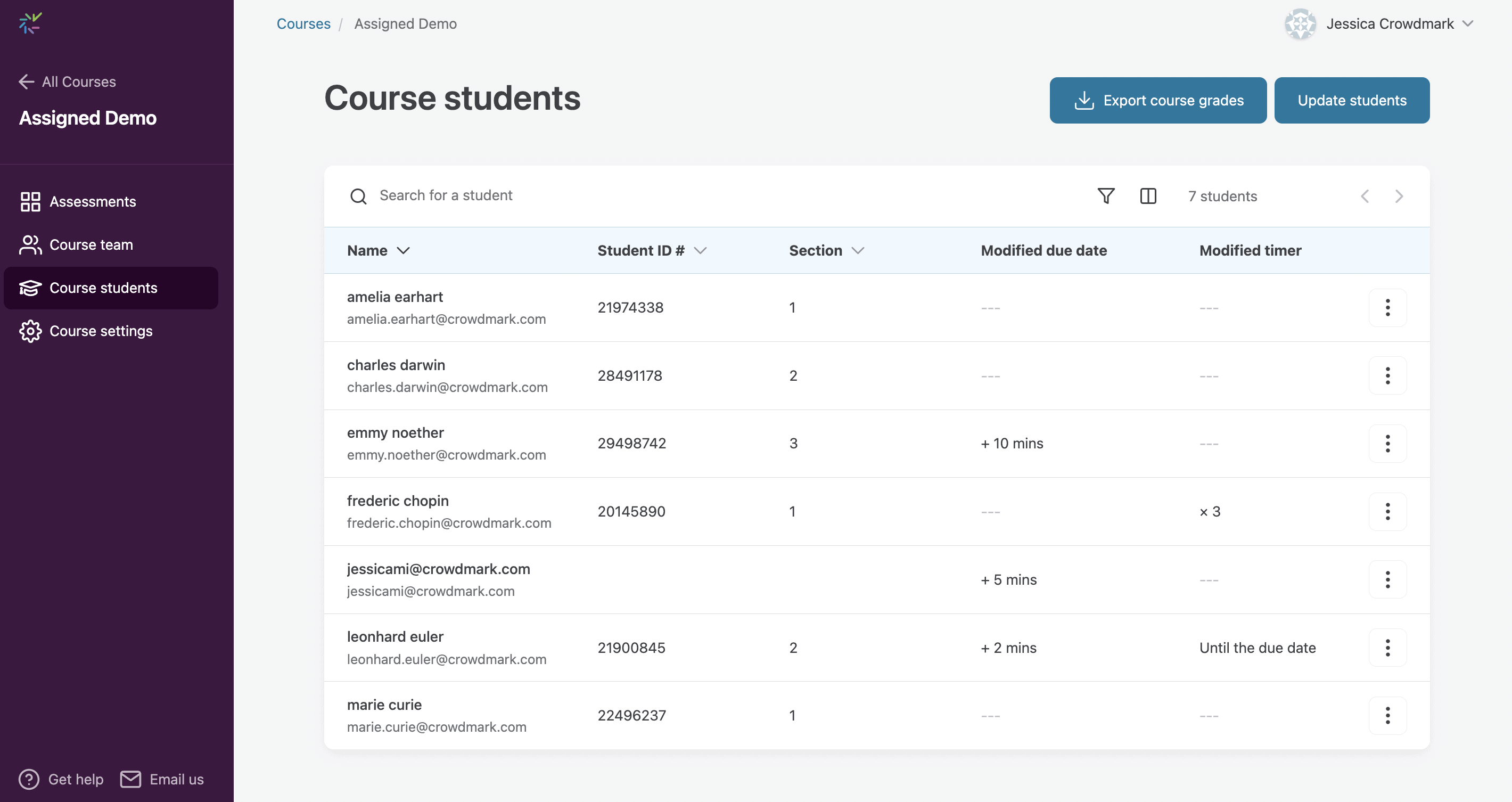Focus the Search for a student field
The width and height of the screenshot is (1512, 802).
[446, 195]
